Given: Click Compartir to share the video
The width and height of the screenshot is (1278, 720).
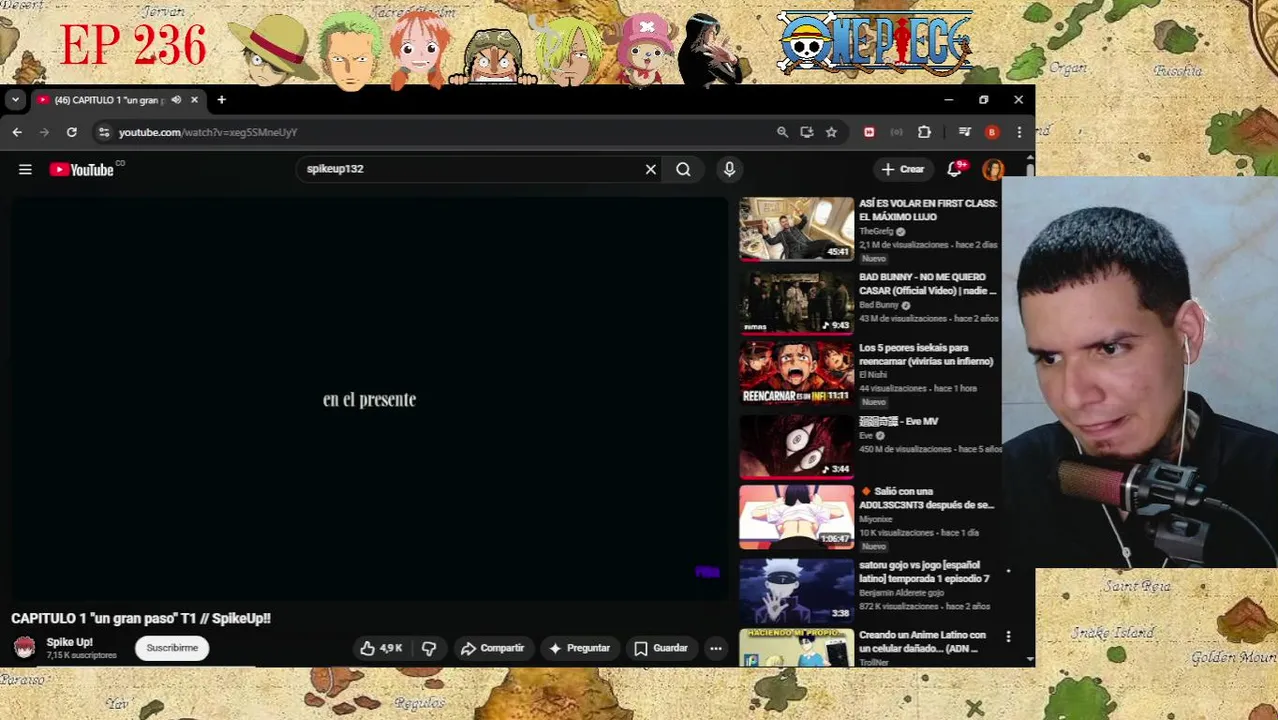Looking at the screenshot, I should click(492, 648).
